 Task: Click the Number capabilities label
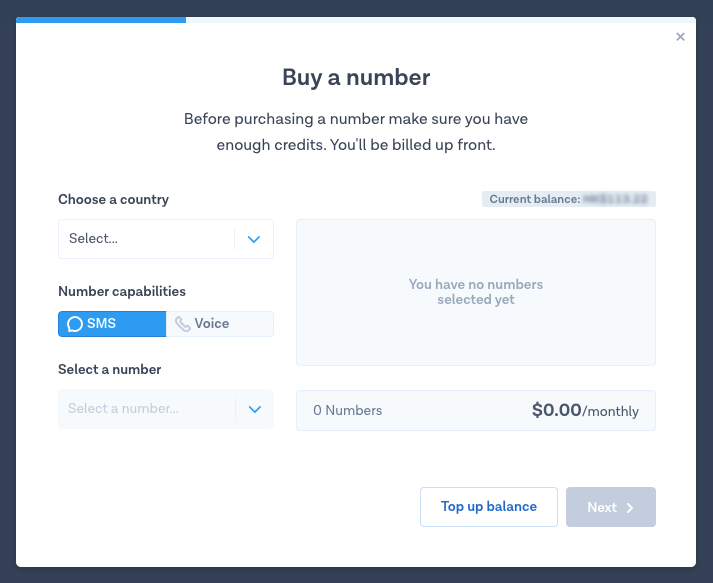pos(122,291)
